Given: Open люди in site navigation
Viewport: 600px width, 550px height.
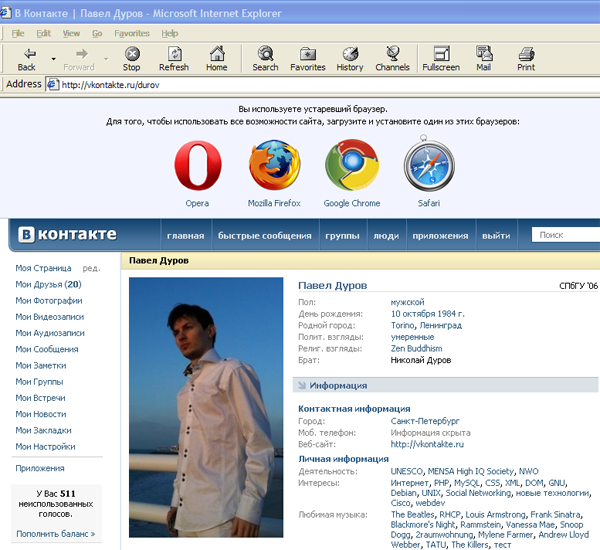Looking at the screenshot, I should point(386,235).
